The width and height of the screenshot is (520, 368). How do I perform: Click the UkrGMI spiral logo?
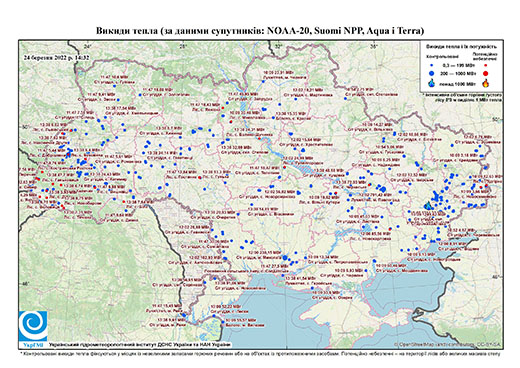click(33, 326)
